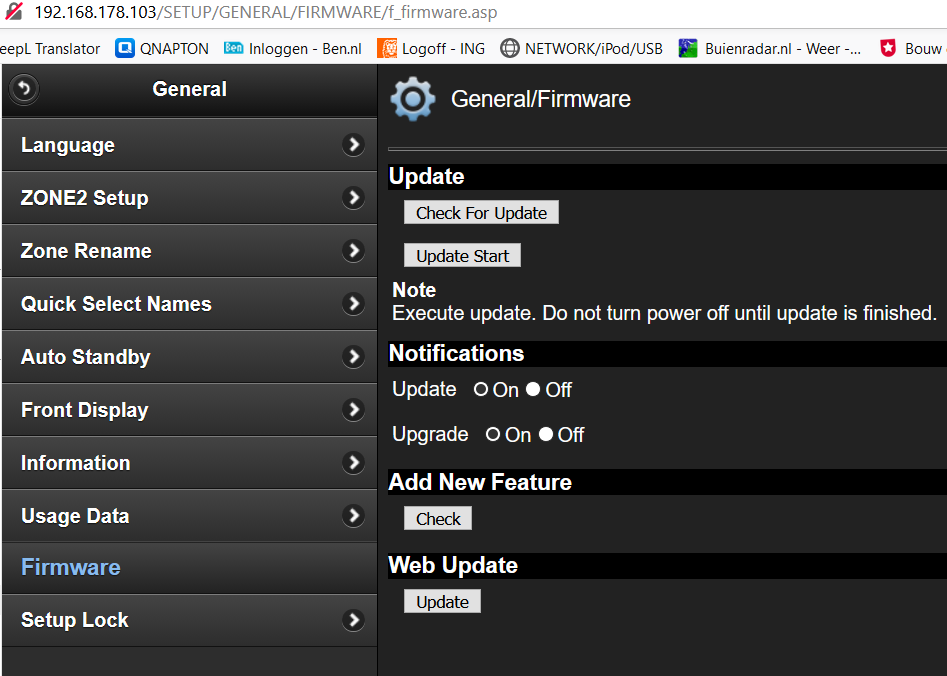Viewport: 947px width, 676px height.
Task: Click the Update Start button
Action: click(462, 256)
